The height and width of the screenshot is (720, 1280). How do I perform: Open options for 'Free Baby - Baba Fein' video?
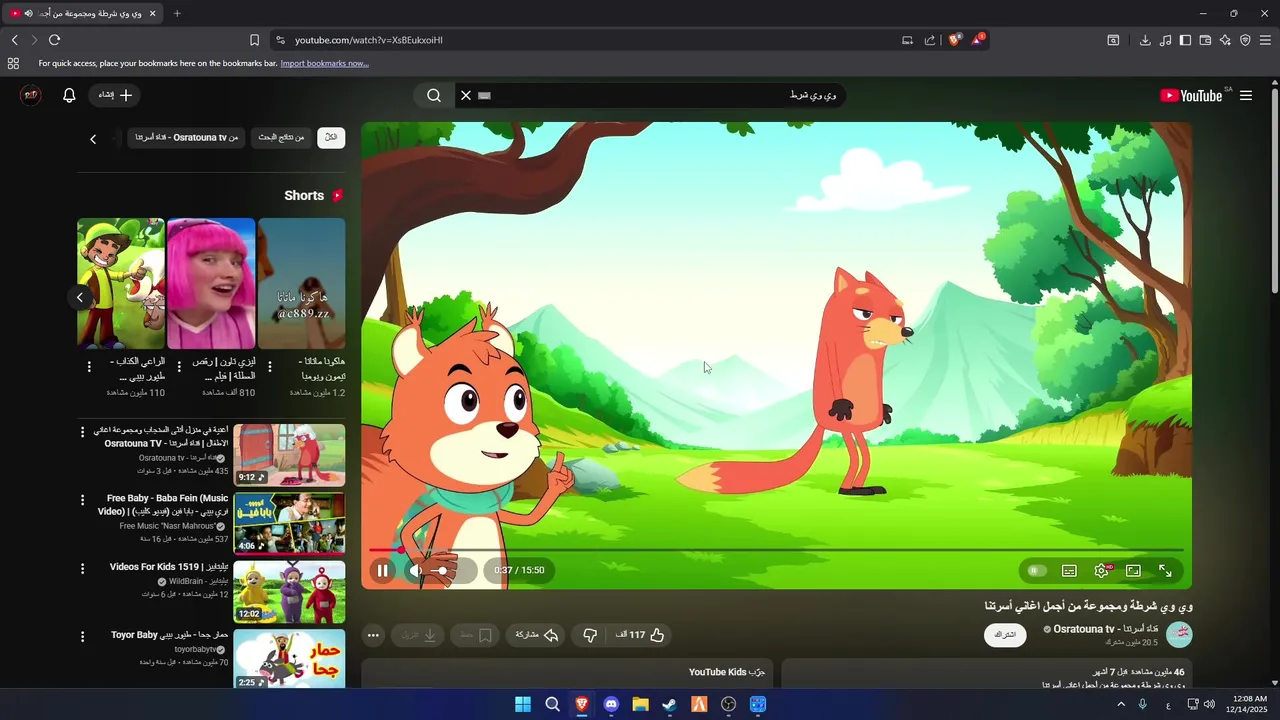(83, 500)
